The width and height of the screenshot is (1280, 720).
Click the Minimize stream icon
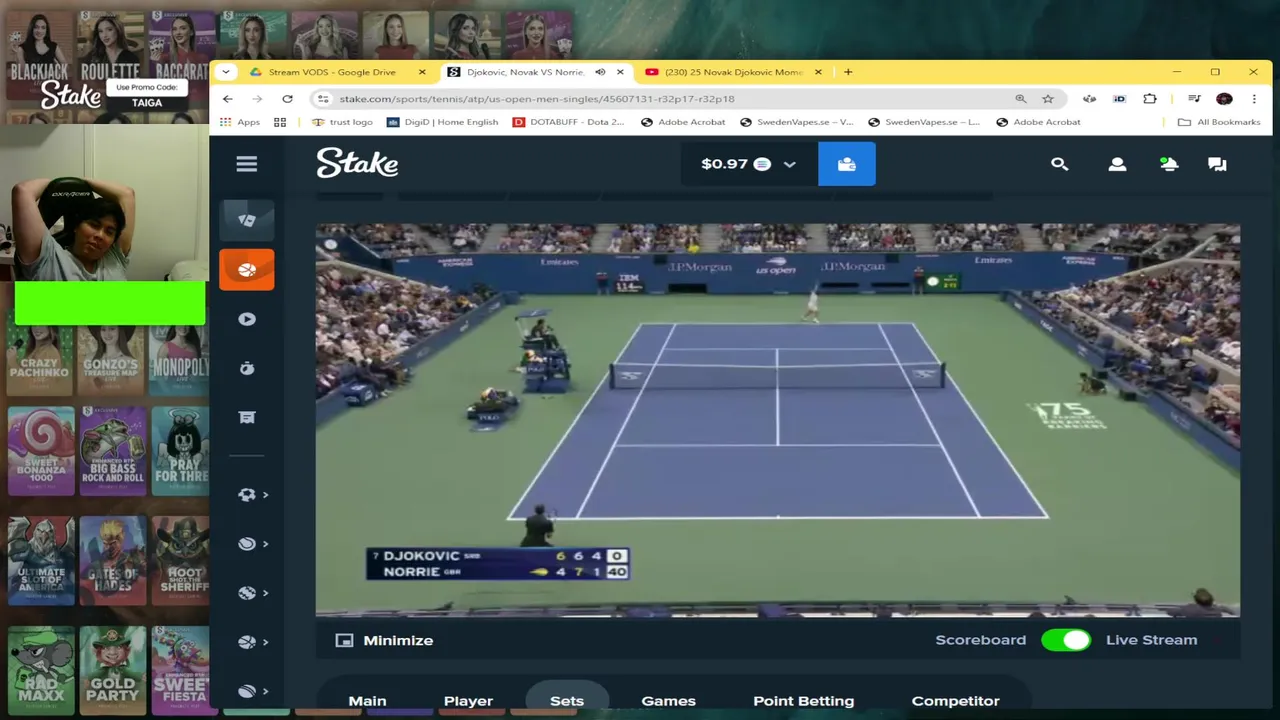pyautogui.click(x=344, y=640)
